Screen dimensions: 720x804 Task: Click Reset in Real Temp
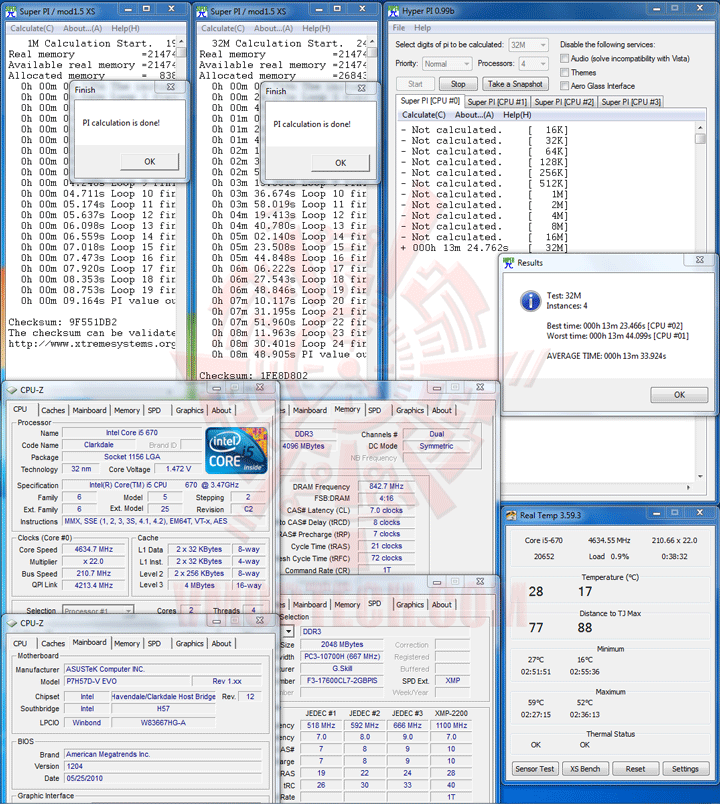[635, 769]
